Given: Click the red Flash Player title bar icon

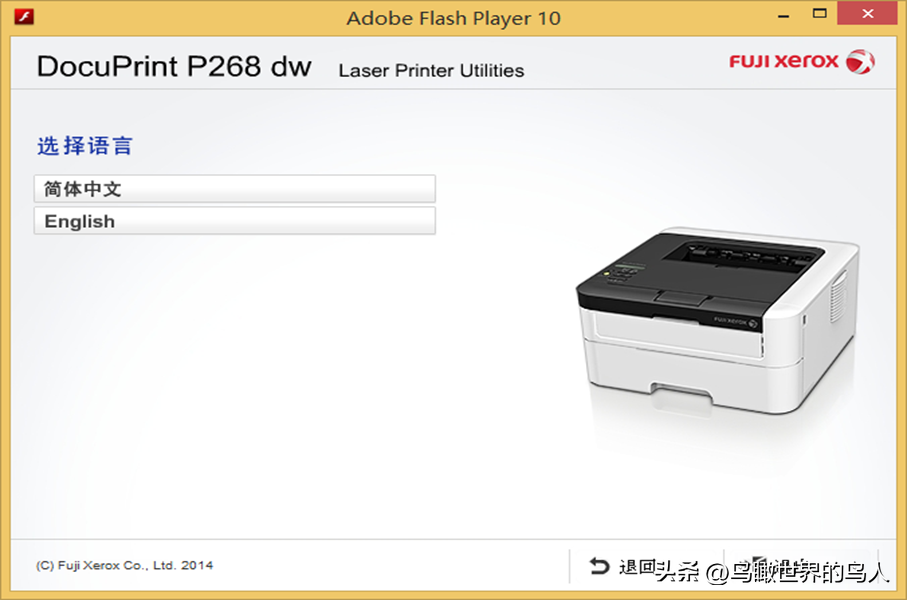Looking at the screenshot, I should 24,16.
